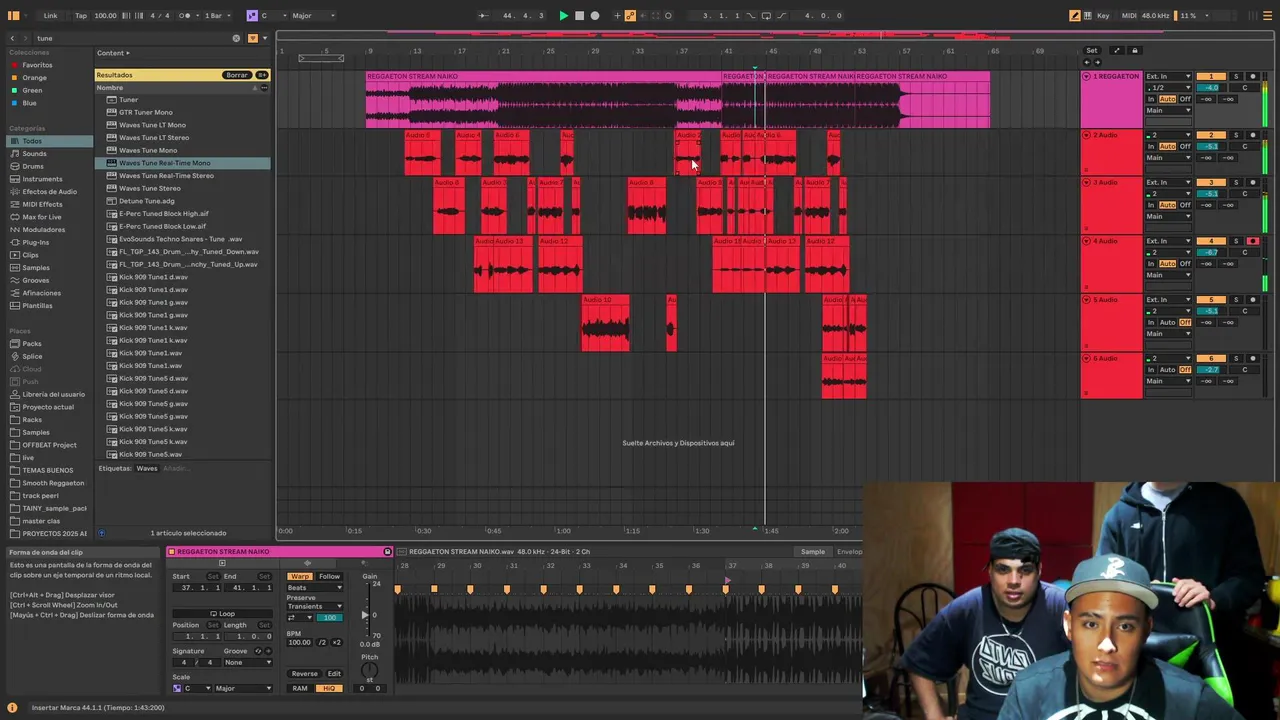Screen dimensions: 1280x720
Task: Open the Groove None dropdown
Action: coord(247,662)
